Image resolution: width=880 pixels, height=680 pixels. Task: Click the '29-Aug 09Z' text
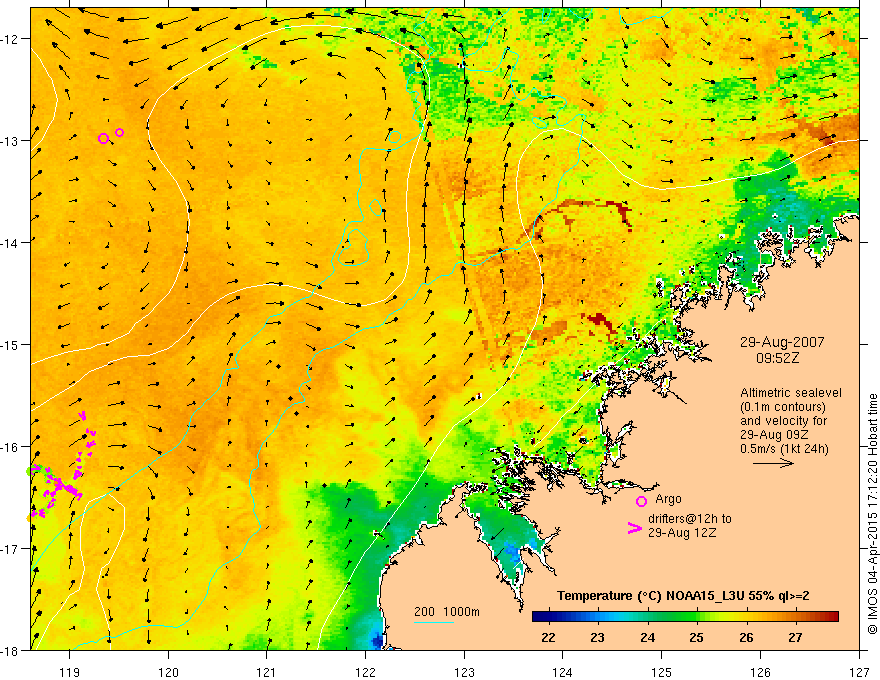coord(773,434)
